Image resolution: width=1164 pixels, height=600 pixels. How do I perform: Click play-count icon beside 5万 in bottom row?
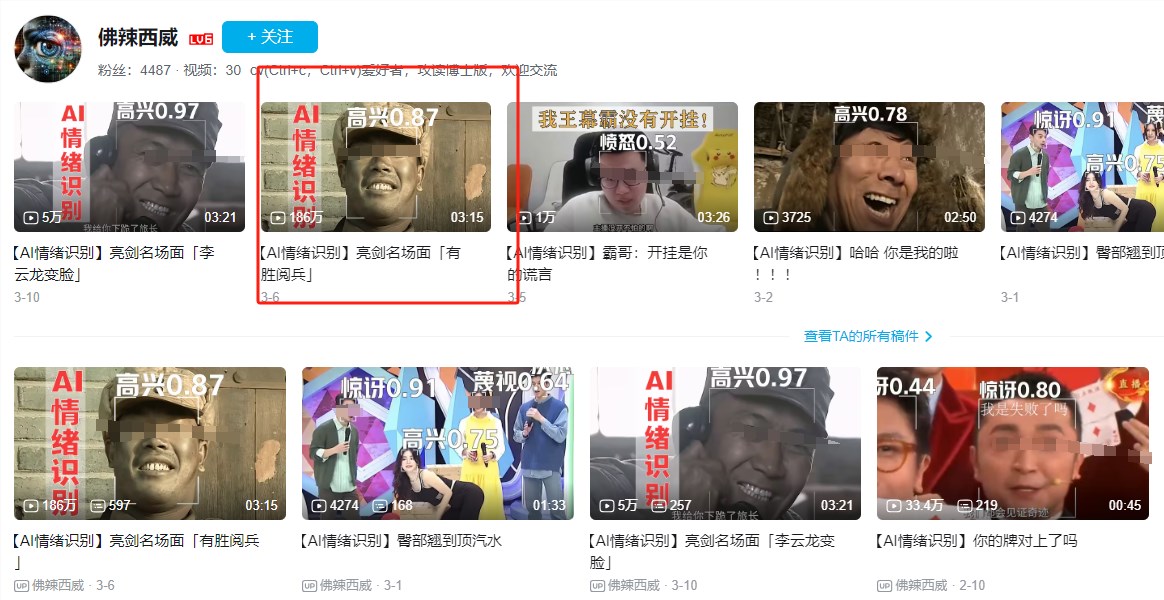click(x=606, y=506)
